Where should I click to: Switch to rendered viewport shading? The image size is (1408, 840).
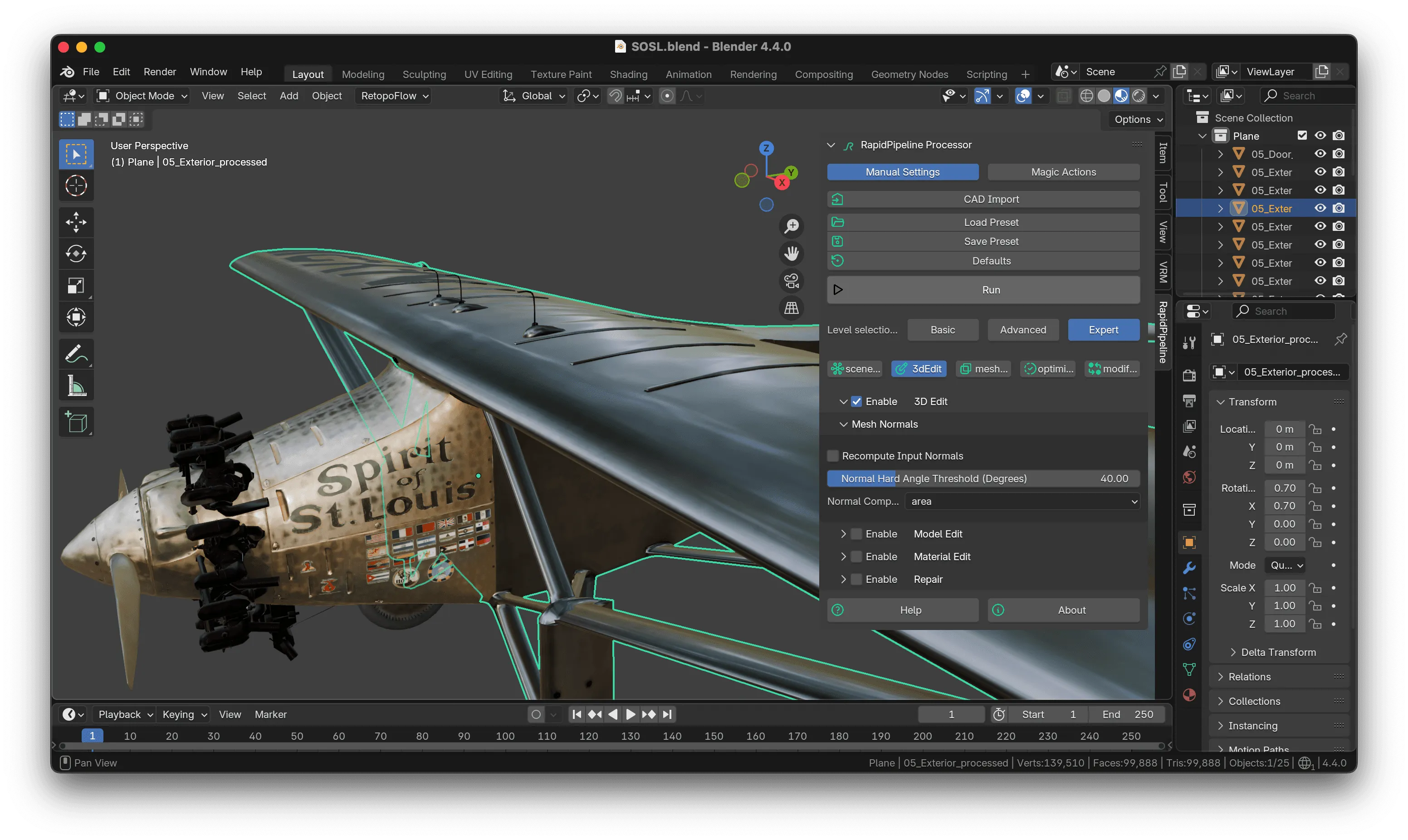1139,96
